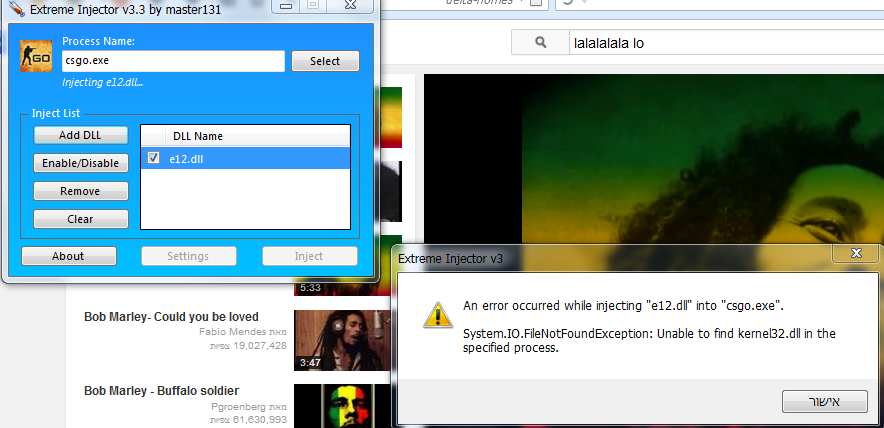Close the Extreme Injector v3.3 window

point(350,5)
